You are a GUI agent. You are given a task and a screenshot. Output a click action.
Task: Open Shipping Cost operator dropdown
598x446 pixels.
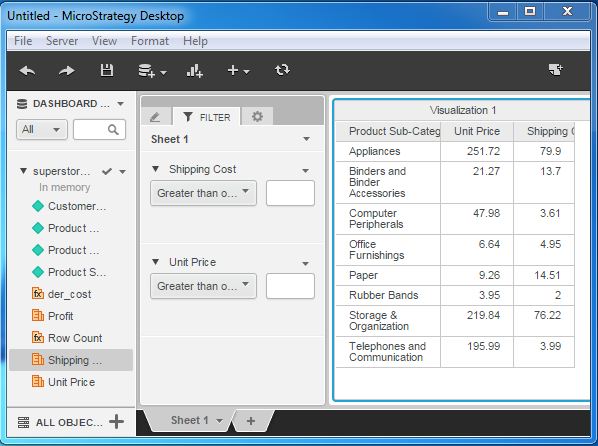point(203,193)
